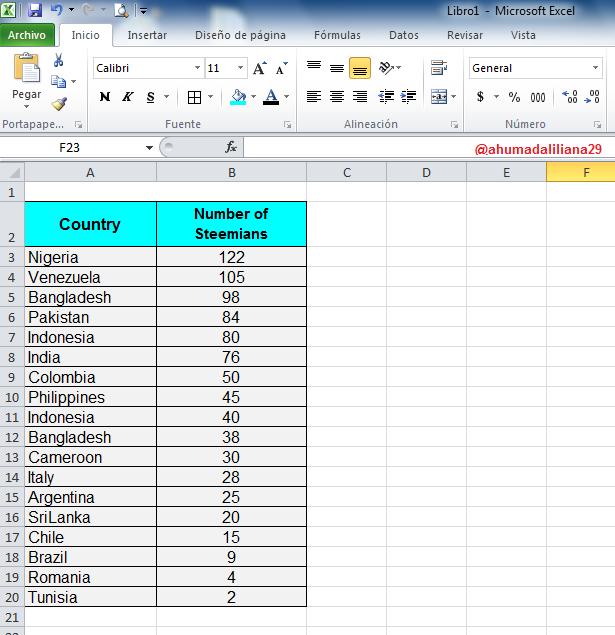
Task: Toggle Top Align vertical alignment
Action: (x=314, y=68)
